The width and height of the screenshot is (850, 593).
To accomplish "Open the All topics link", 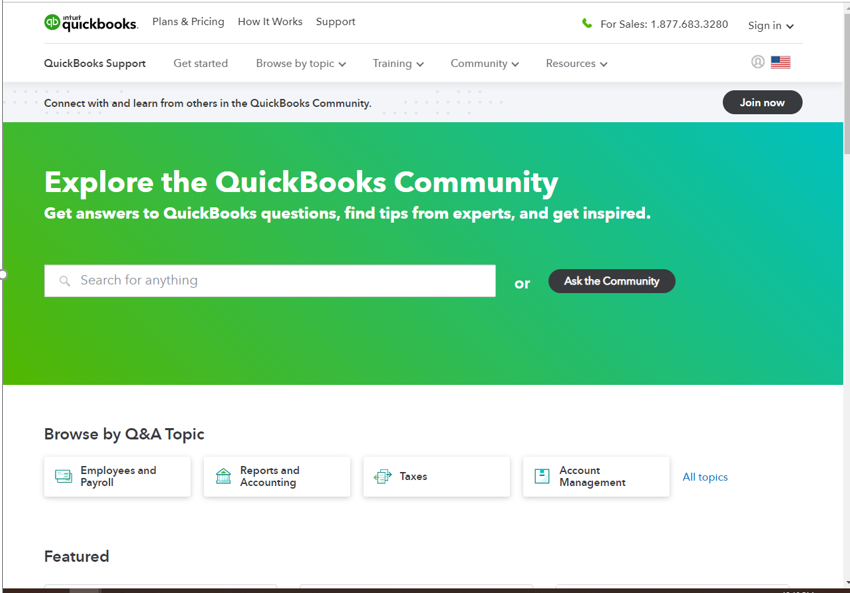I will 705,477.
